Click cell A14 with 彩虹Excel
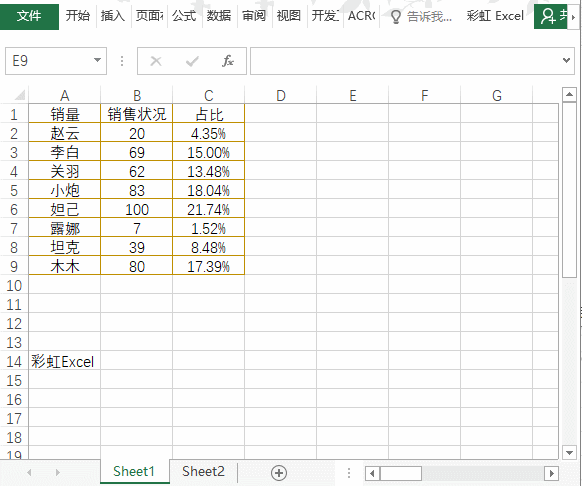 65,361
